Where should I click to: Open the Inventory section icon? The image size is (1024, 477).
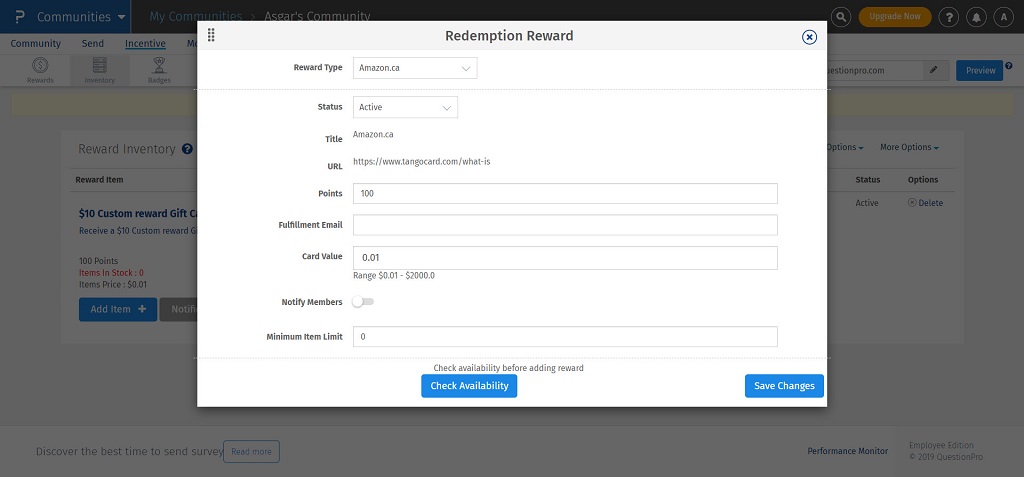(x=99, y=70)
